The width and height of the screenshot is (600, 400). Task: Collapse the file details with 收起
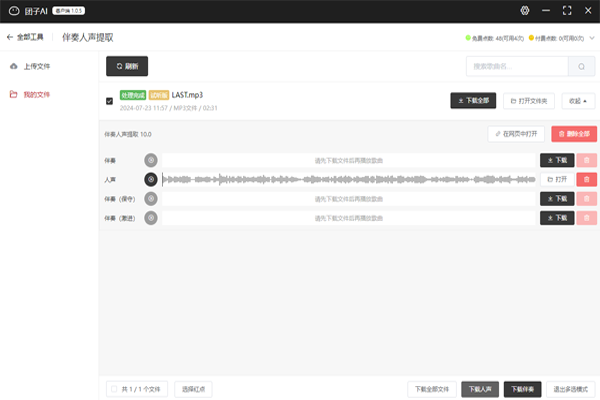pos(579,101)
